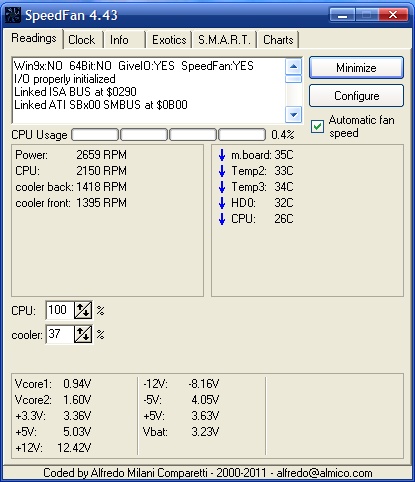Select the 'I/O properly initialized' log line
The image size is (415, 482).
[65, 79]
